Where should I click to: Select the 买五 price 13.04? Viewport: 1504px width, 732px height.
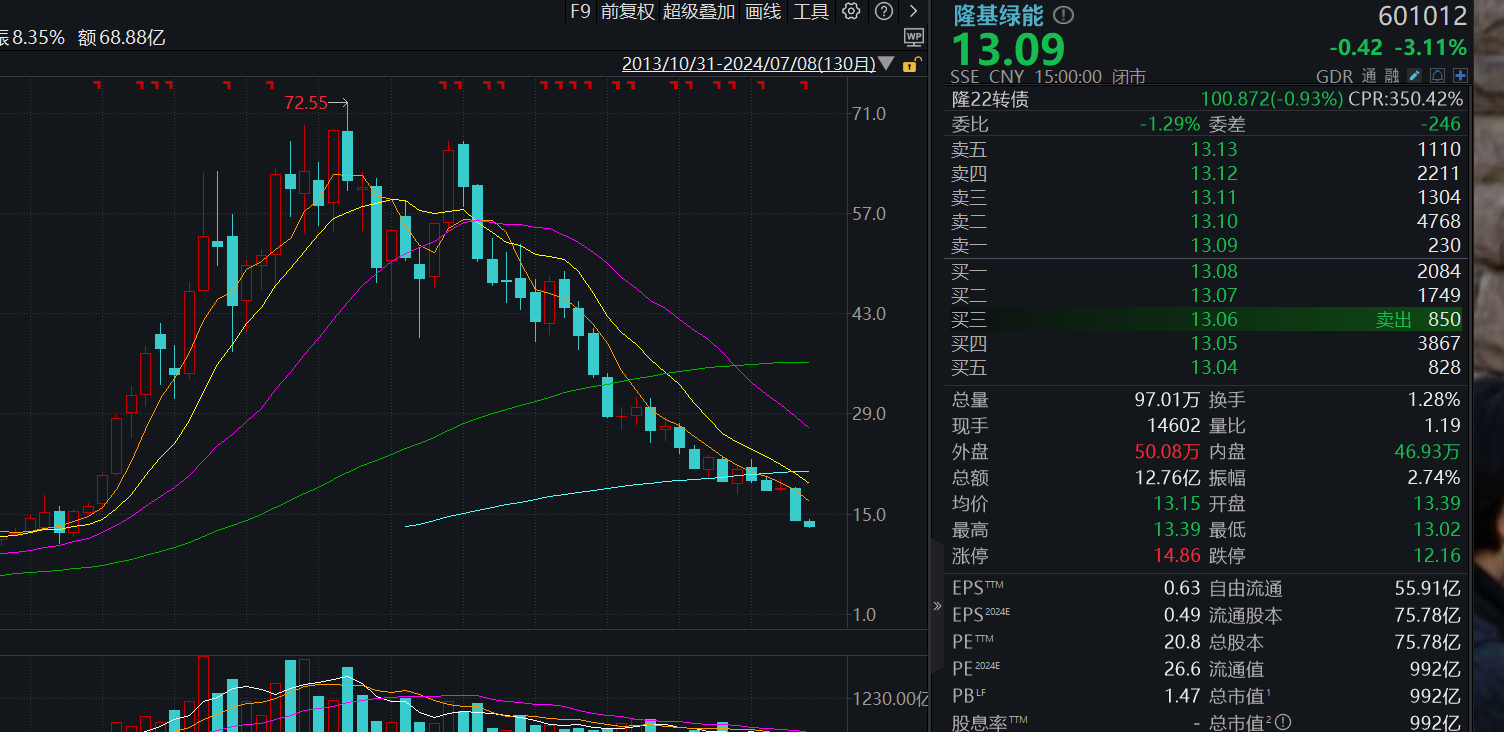click(x=1214, y=367)
